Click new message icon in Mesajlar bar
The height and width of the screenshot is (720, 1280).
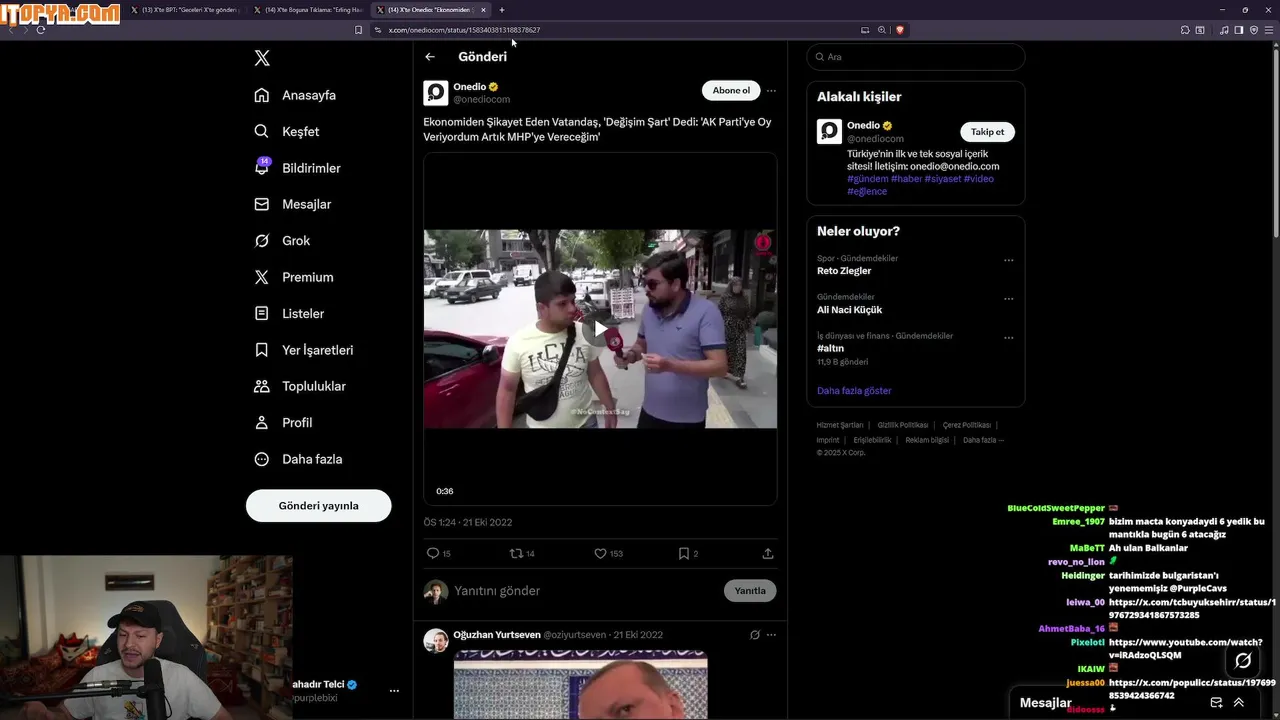point(1217,703)
